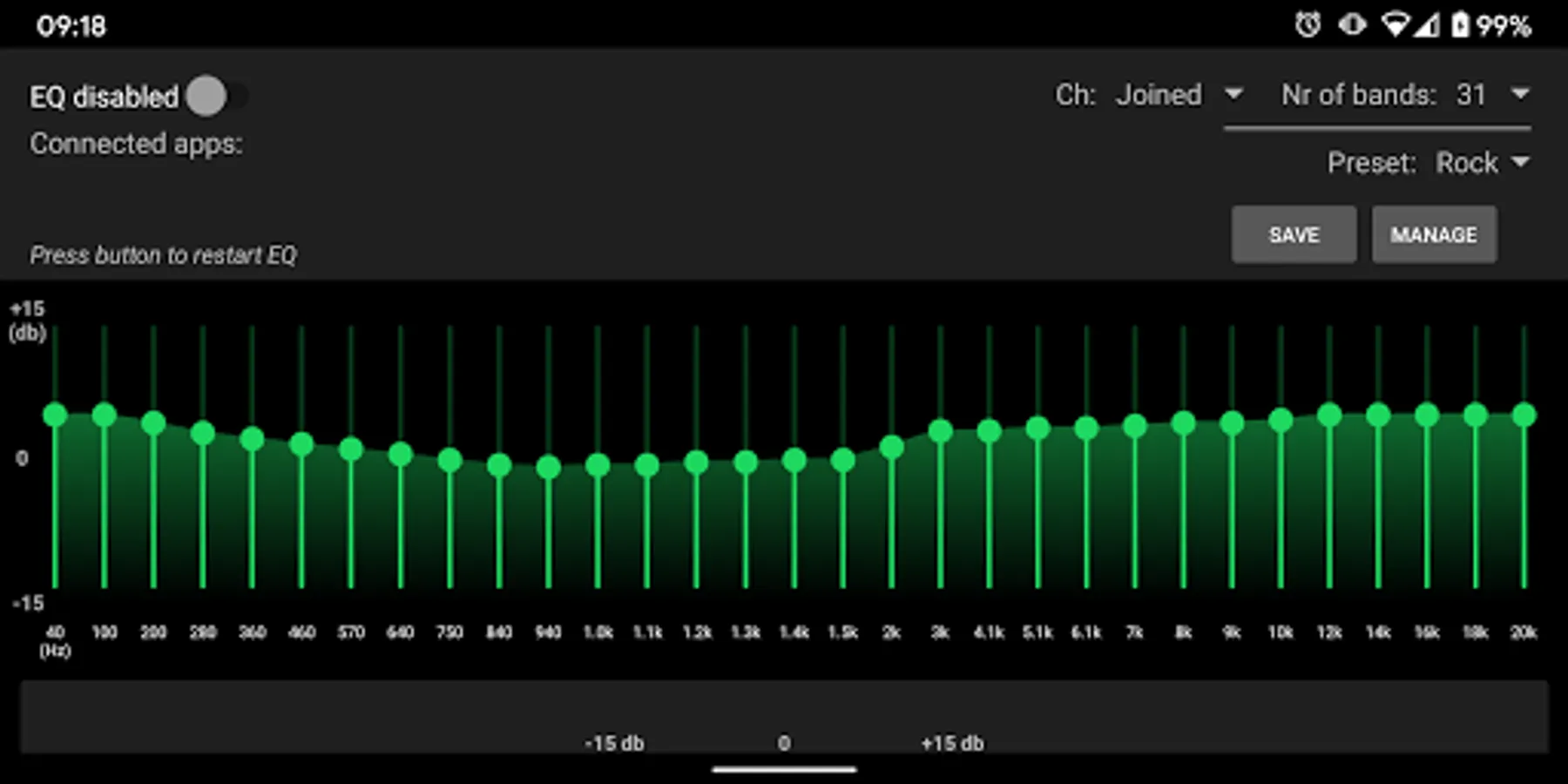Select the 360 Hz band slider knob
This screenshot has height=784, width=1568.
coord(252,438)
